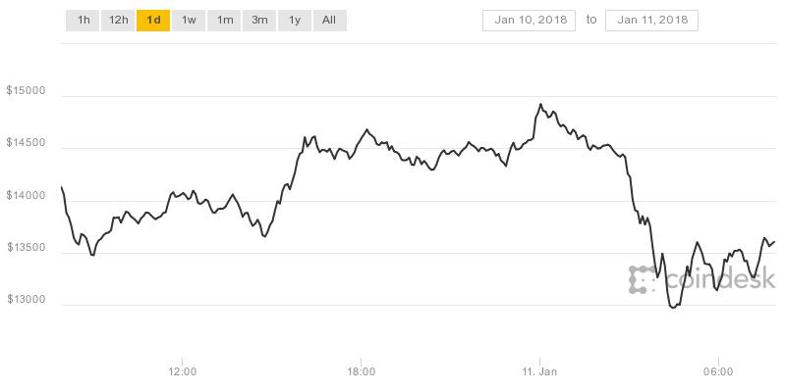786x392 pixels.
Task: Click the 06:00 x-axis label
Action: tap(718, 372)
